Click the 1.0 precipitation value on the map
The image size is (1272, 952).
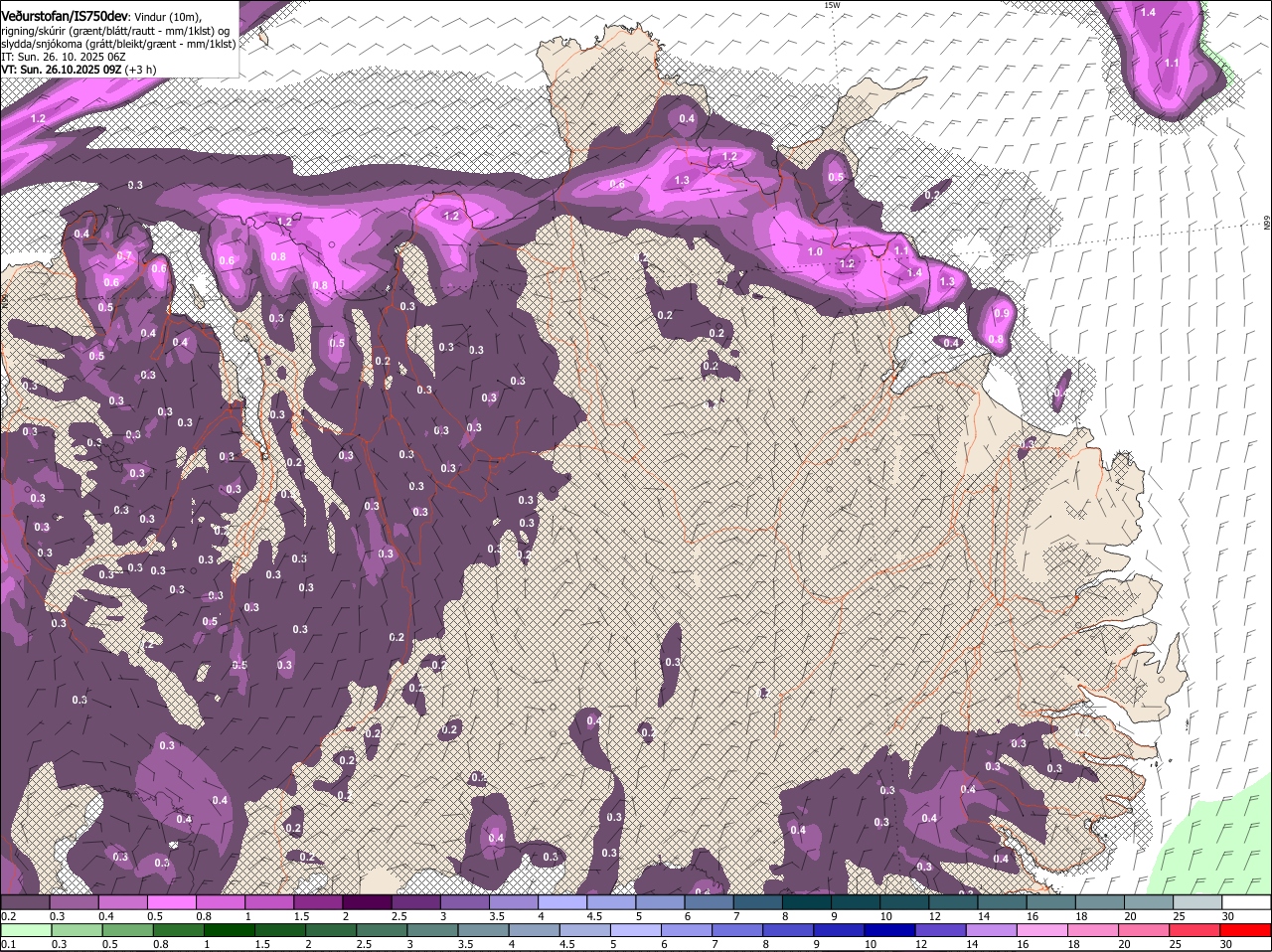pyautogui.click(x=815, y=252)
